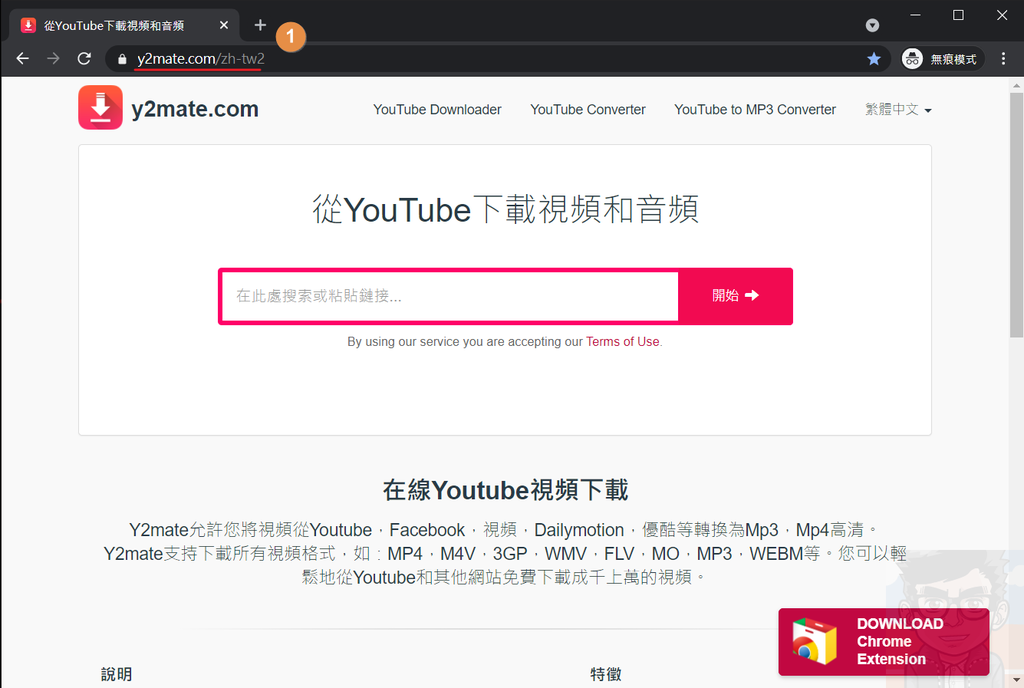Click the scrollbar down arrow
Screen dimensions: 1024x688
click(x=1017, y=681)
